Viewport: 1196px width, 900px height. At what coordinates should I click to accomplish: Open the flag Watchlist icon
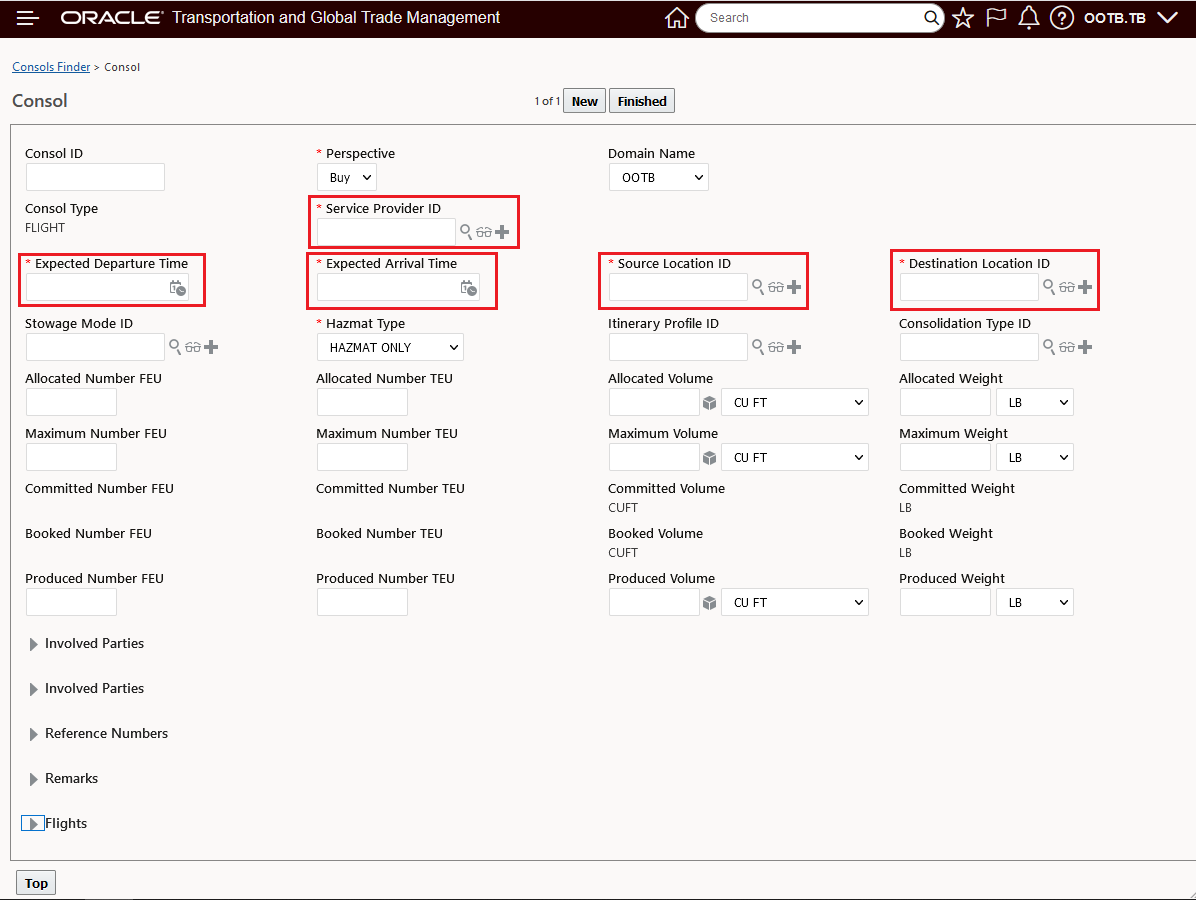click(x=996, y=18)
